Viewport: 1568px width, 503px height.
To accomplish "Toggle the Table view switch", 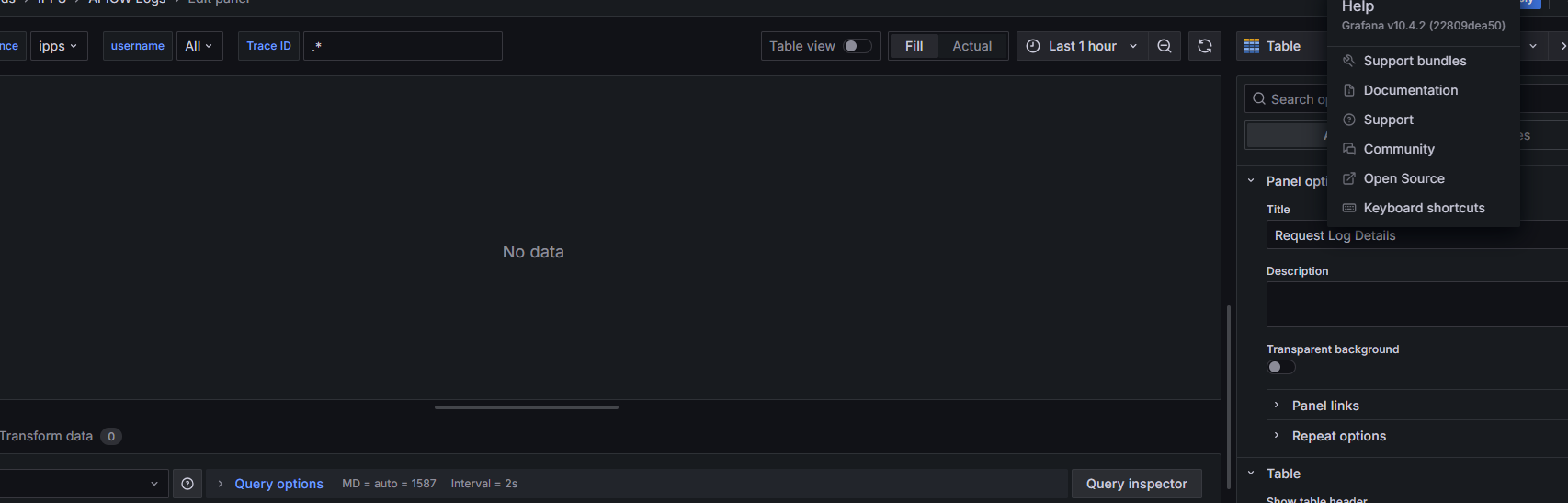I will tap(857, 46).
